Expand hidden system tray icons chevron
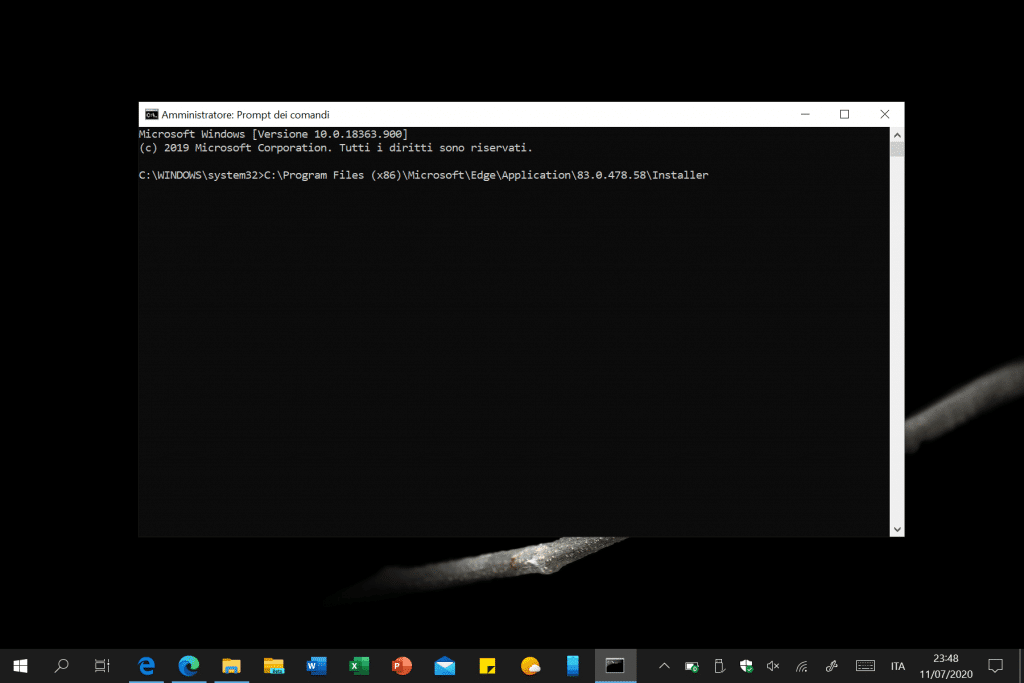1024x683 pixels. (664, 666)
